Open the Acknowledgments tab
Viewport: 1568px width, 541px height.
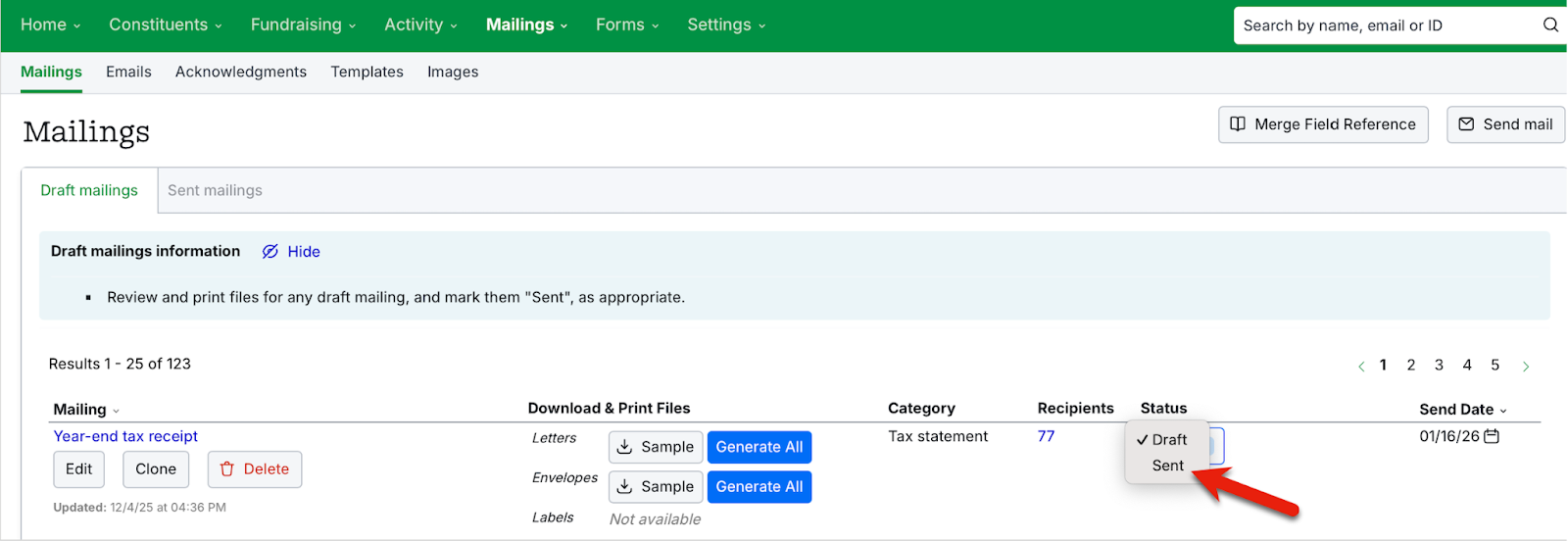[241, 72]
